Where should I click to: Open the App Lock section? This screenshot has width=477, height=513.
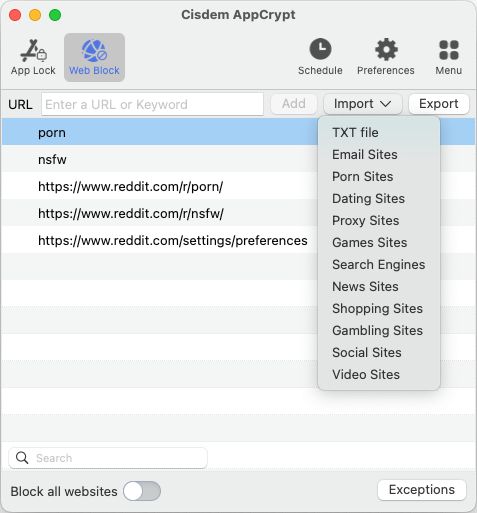pos(33,57)
